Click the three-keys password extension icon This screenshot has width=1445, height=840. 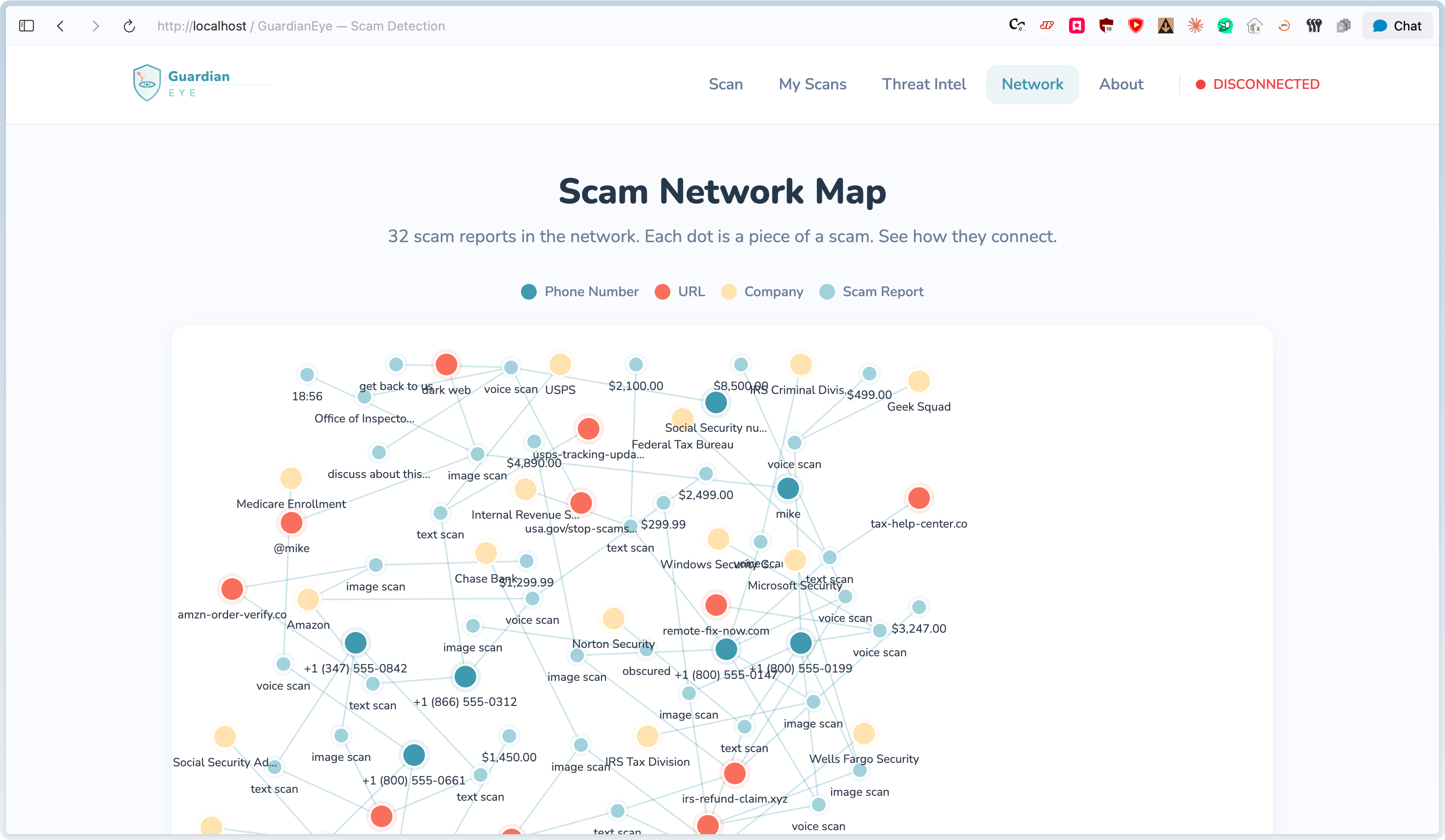1314,26
